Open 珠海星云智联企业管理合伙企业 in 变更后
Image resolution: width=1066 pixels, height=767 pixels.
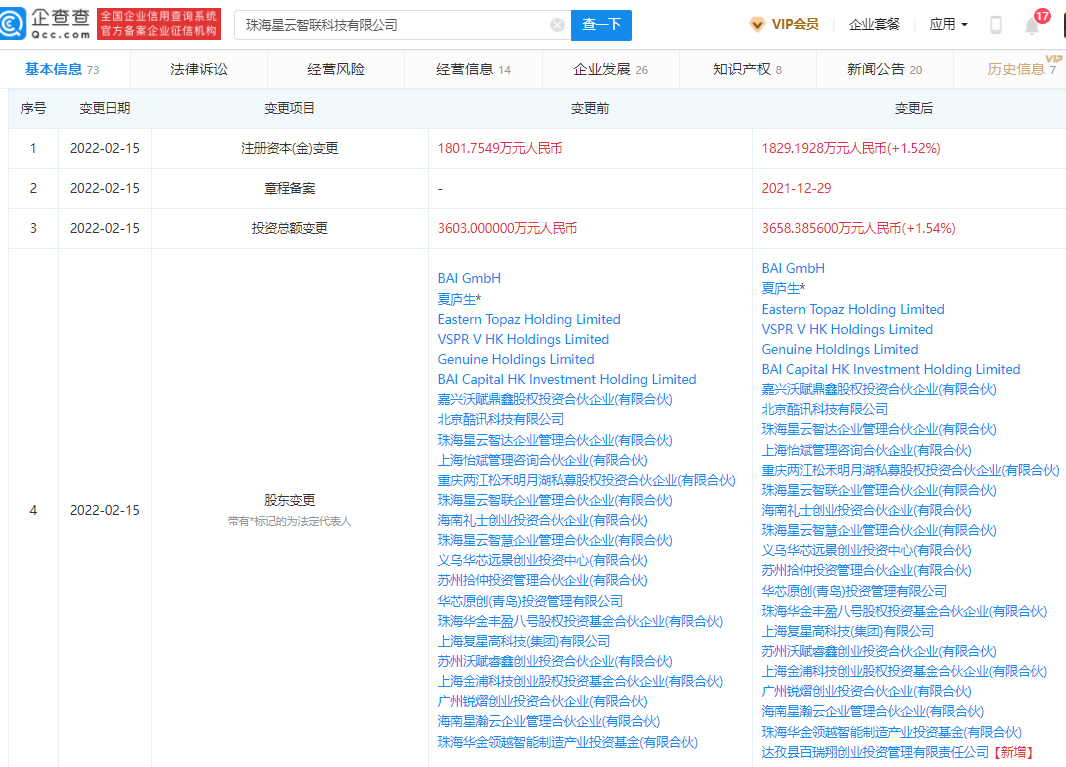pos(879,490)
